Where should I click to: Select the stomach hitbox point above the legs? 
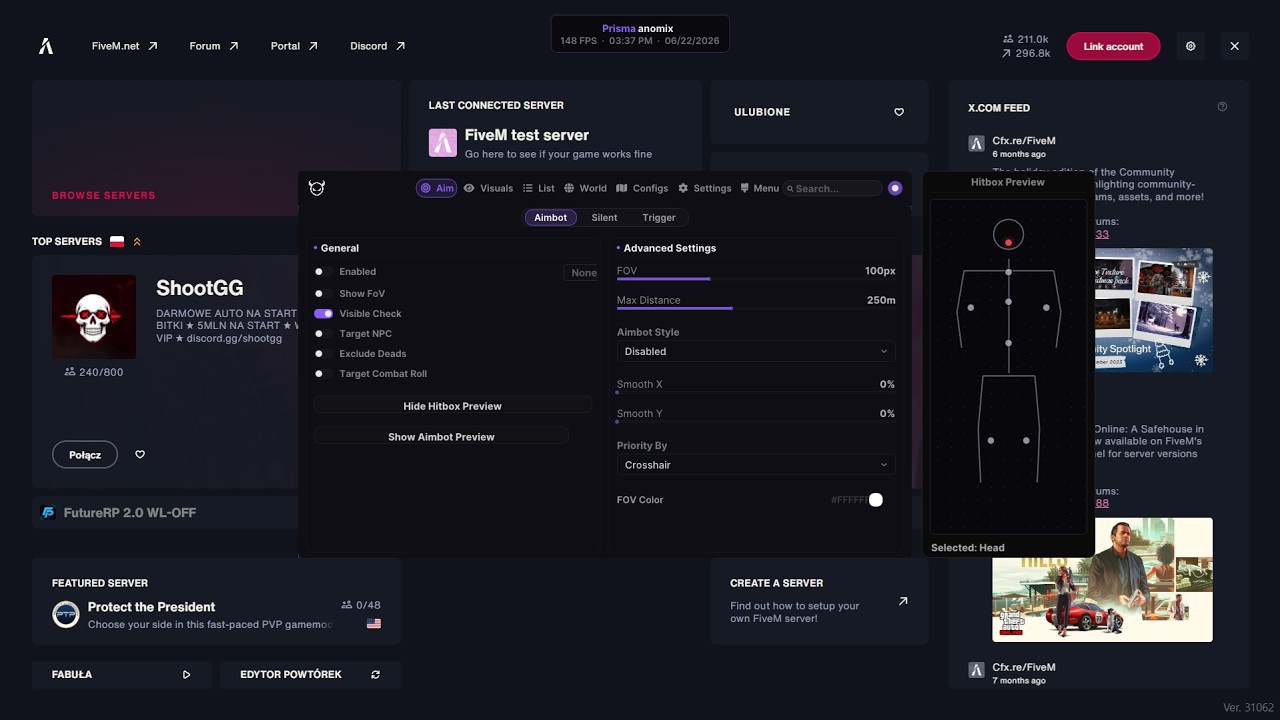tap(1009, 343)
